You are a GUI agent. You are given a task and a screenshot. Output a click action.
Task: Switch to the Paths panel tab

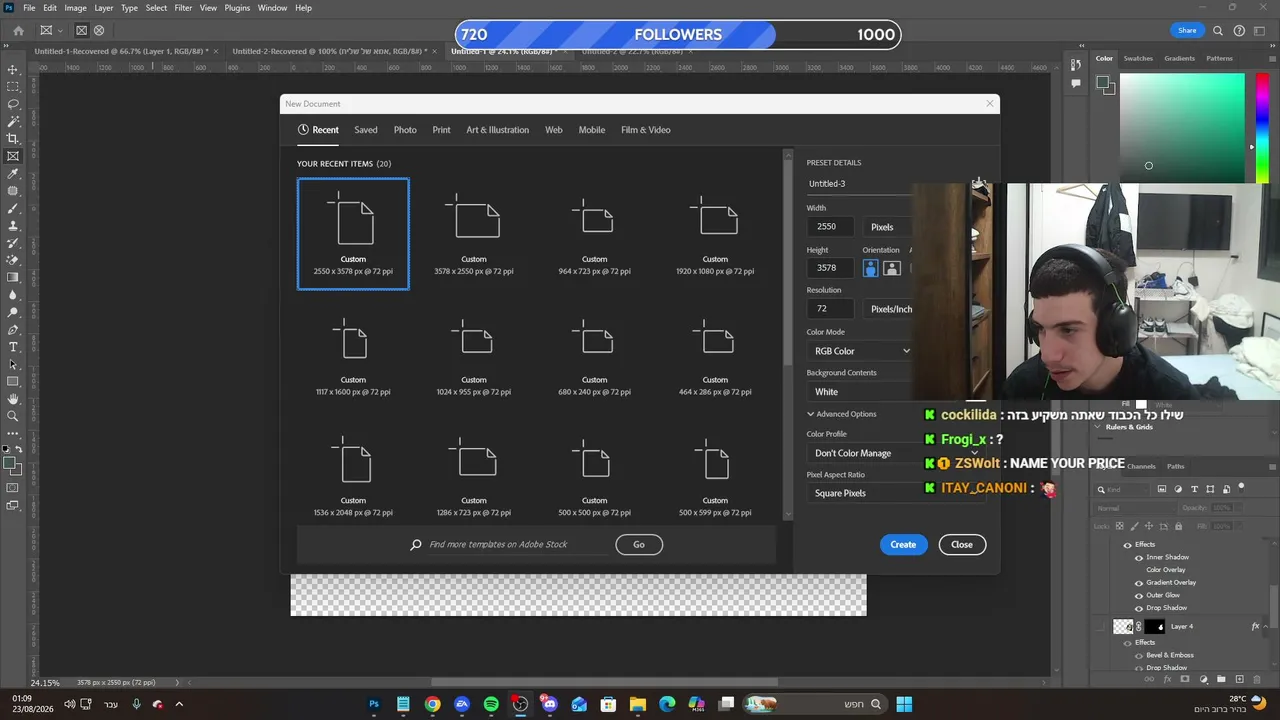1176,466
